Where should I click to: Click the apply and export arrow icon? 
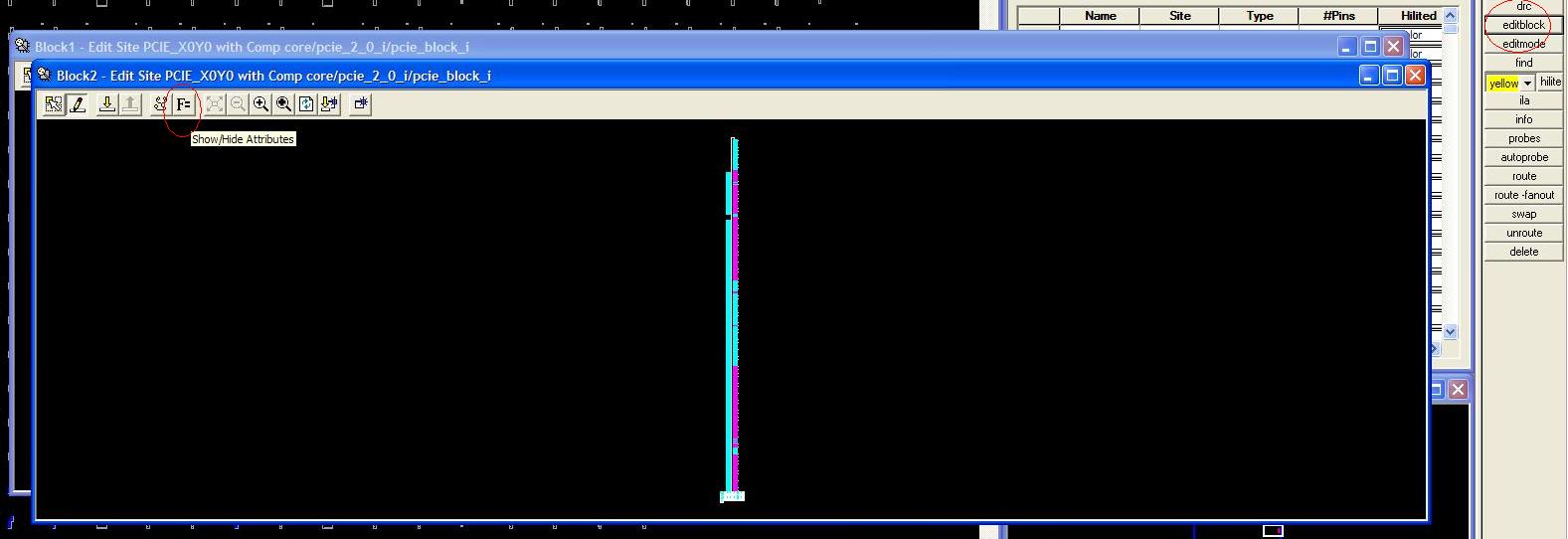pyautogui.click(x=329, y=104)
